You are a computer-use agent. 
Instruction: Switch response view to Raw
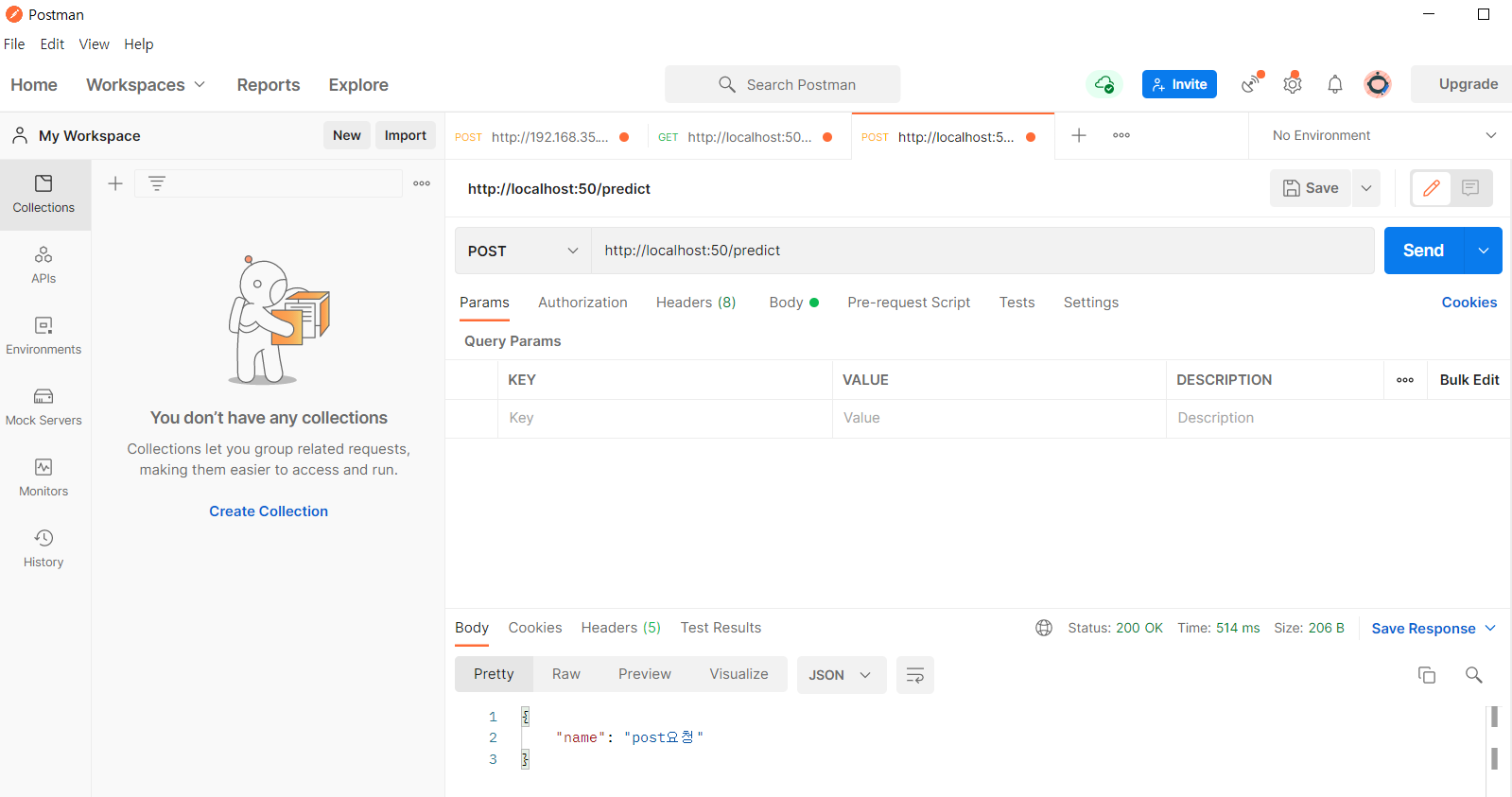[565, 674]
